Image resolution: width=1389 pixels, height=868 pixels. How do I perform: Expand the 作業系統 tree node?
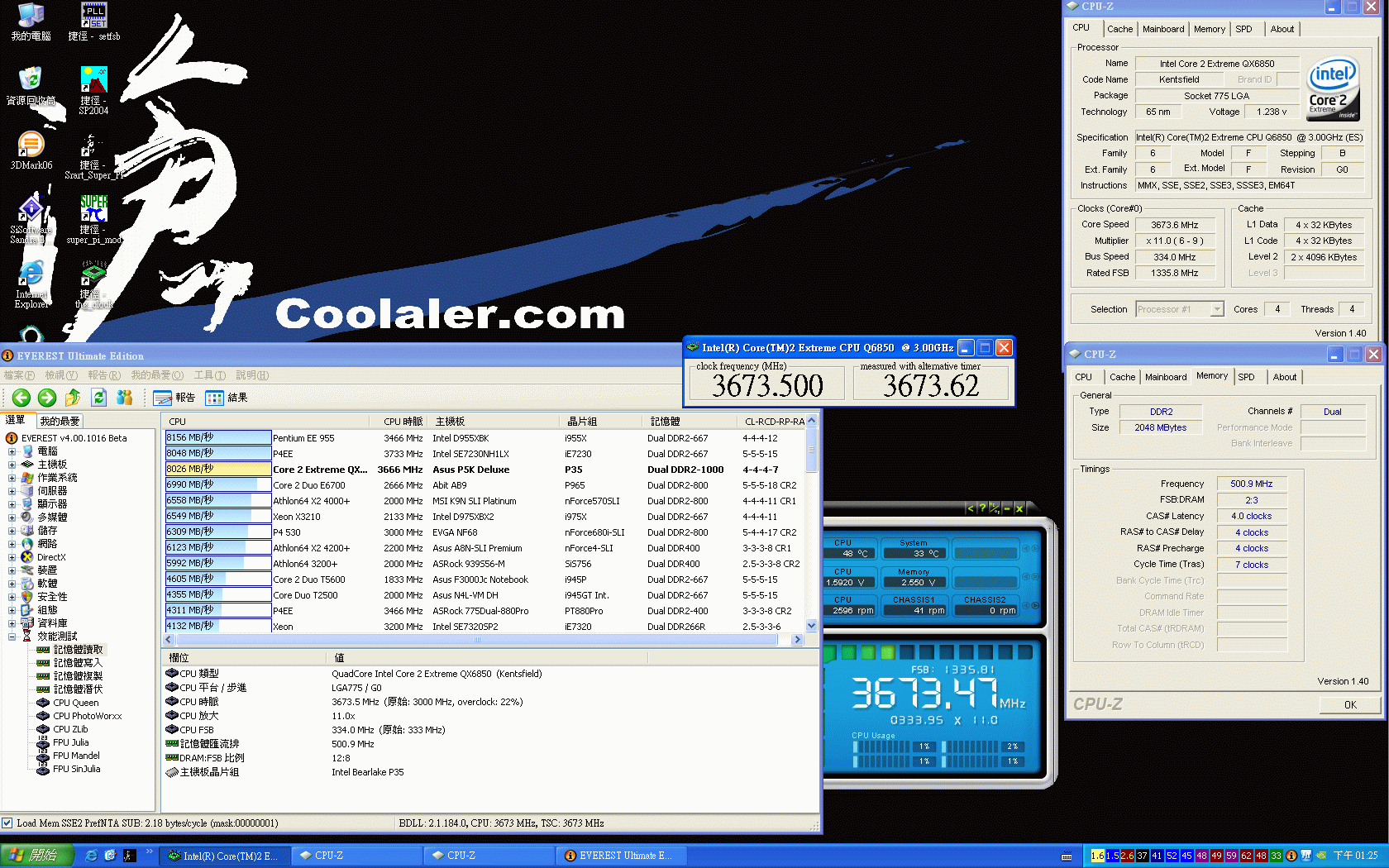12,478
